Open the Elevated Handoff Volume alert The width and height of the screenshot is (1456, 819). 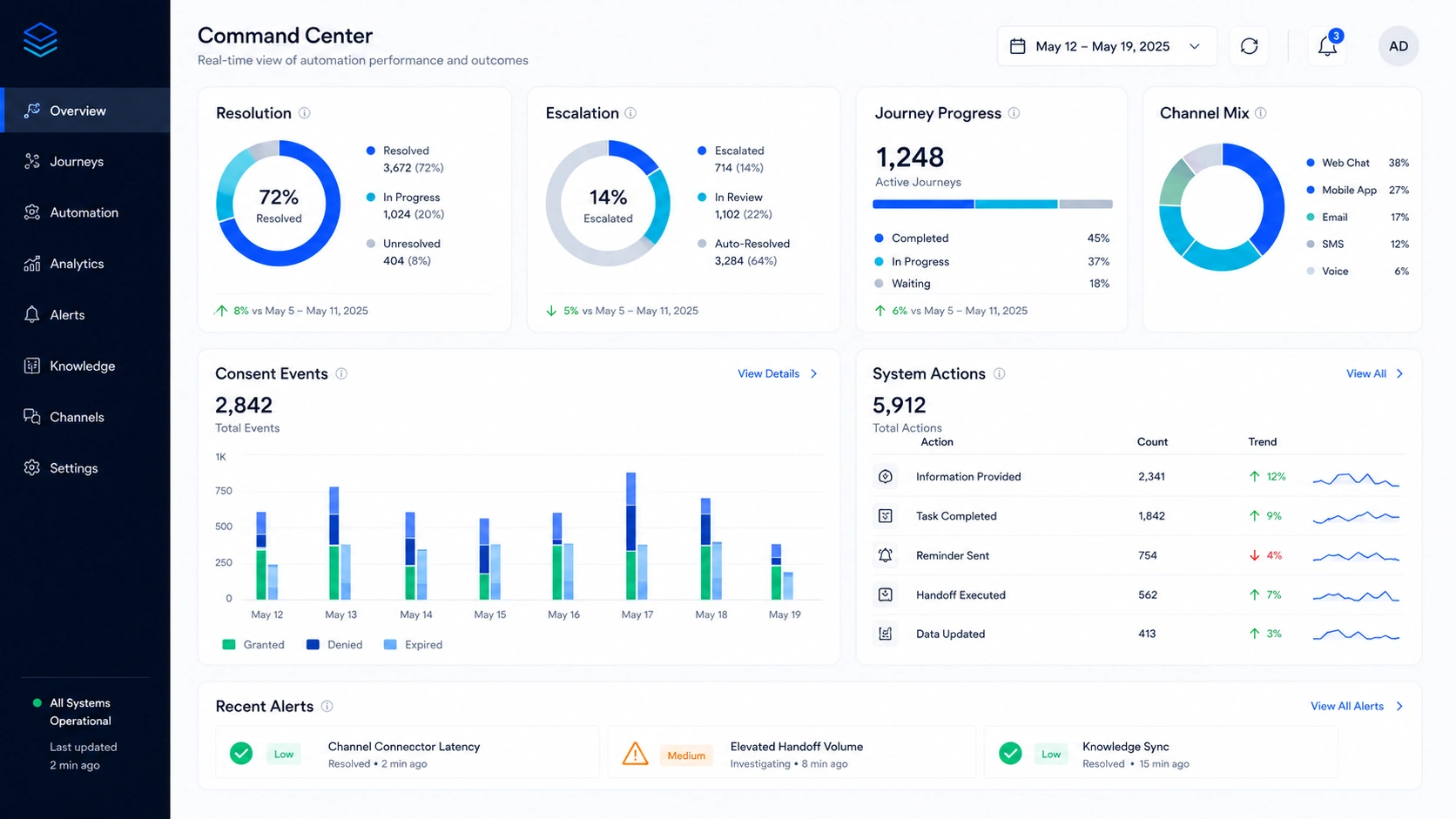tap(791, 754)
